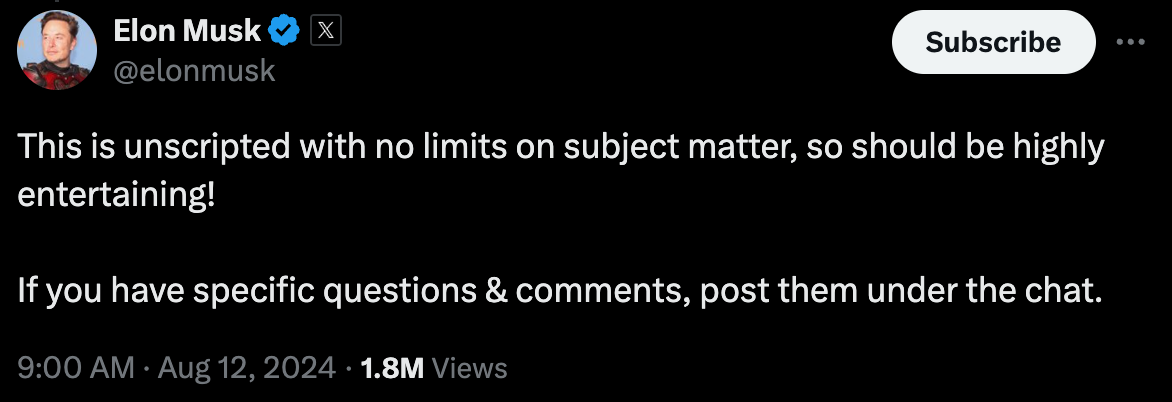1172x402 pixels.
Task: Click the 9:00 AM timestamp
Action: pyautogui.click(x=76, y=368)
